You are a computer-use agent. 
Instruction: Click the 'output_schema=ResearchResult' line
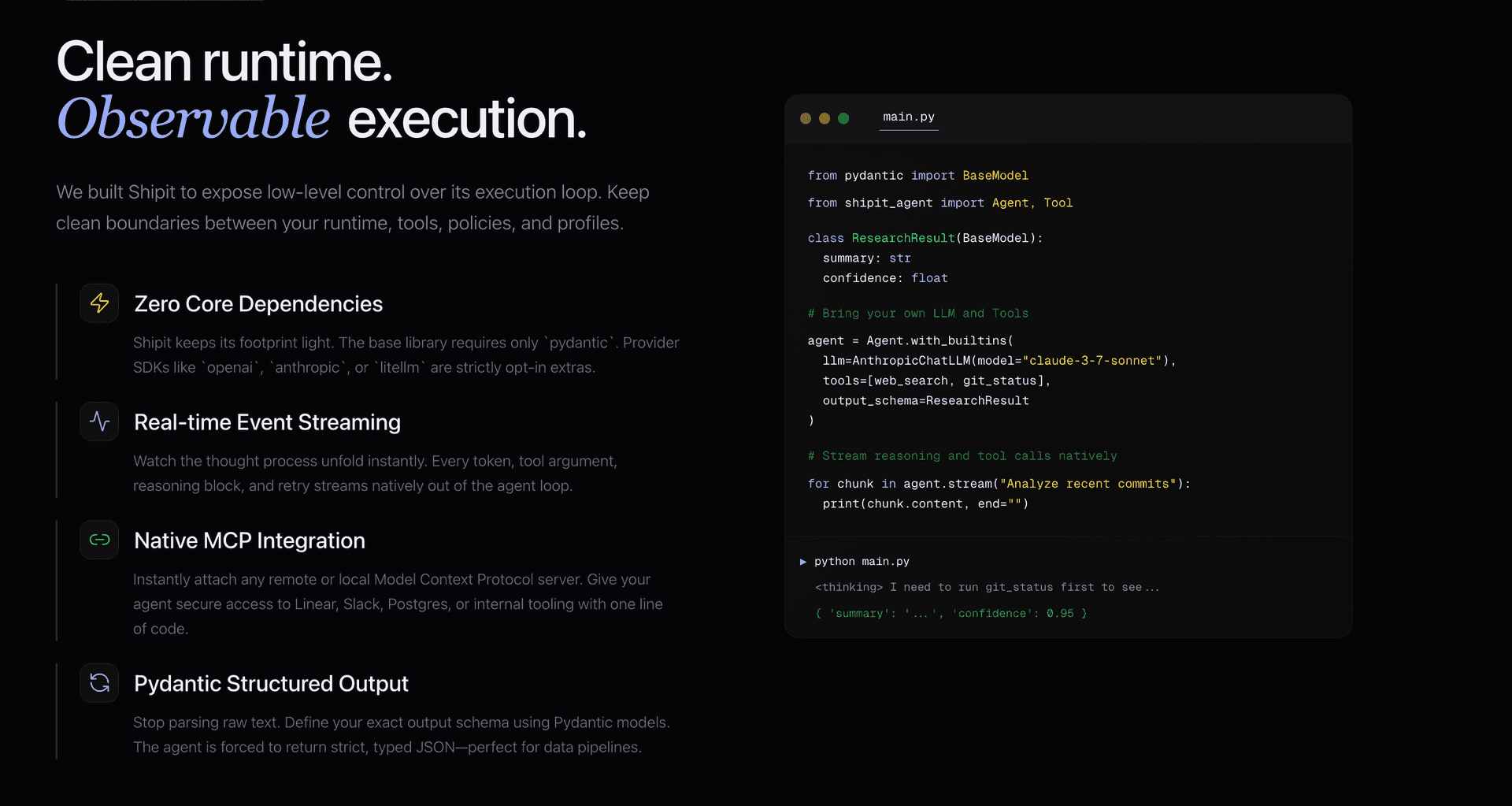(925, 401)
